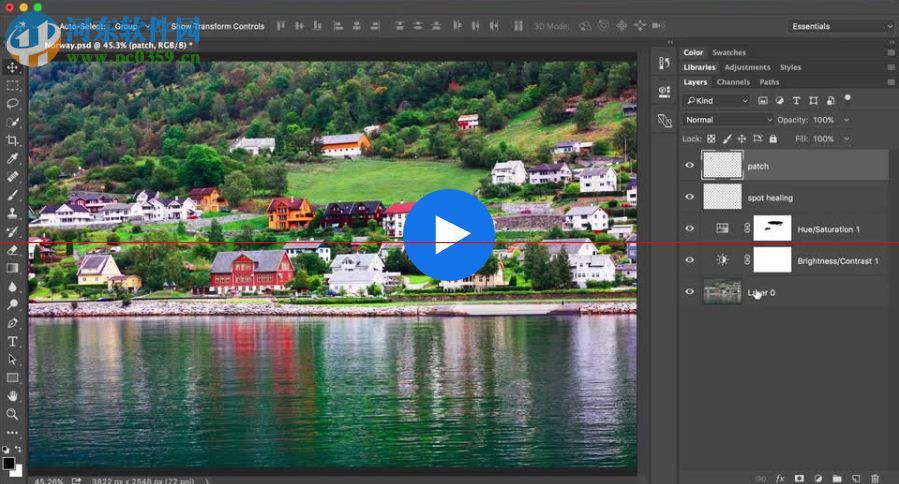Switch to the Adjustments tab
This screenshot has width=899, height=484.
[x=747, y=67]
